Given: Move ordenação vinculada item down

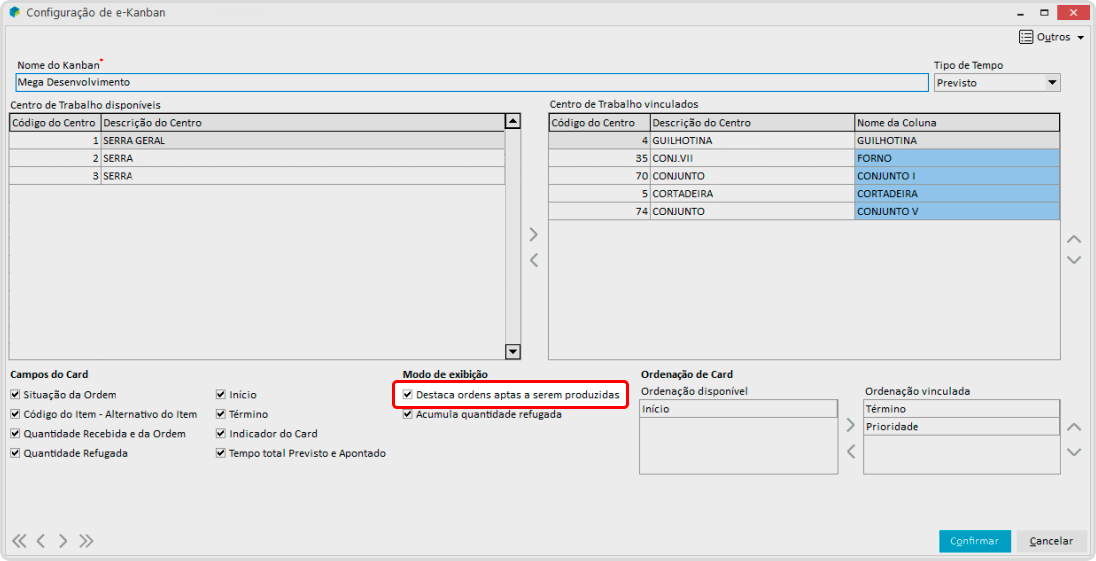Looking at the screenshot, I should (1074, 451).
